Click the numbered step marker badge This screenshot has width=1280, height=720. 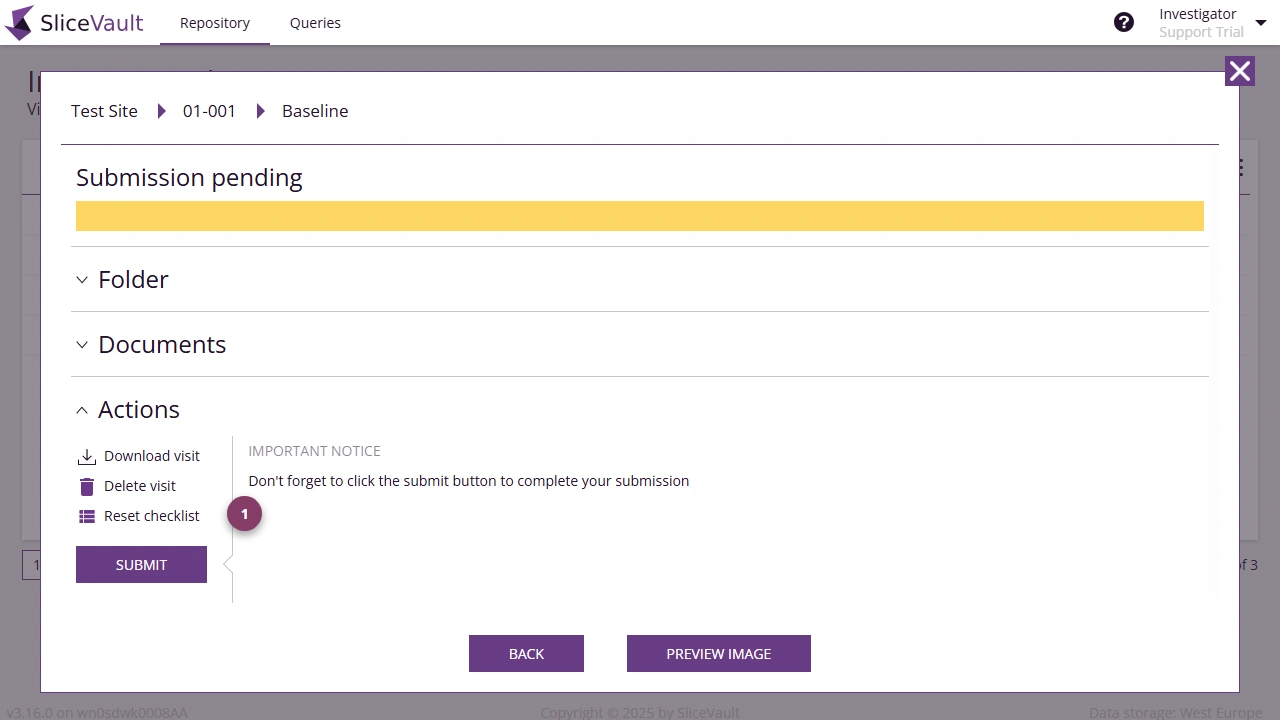pyautogui.click(x=244, y=513)
